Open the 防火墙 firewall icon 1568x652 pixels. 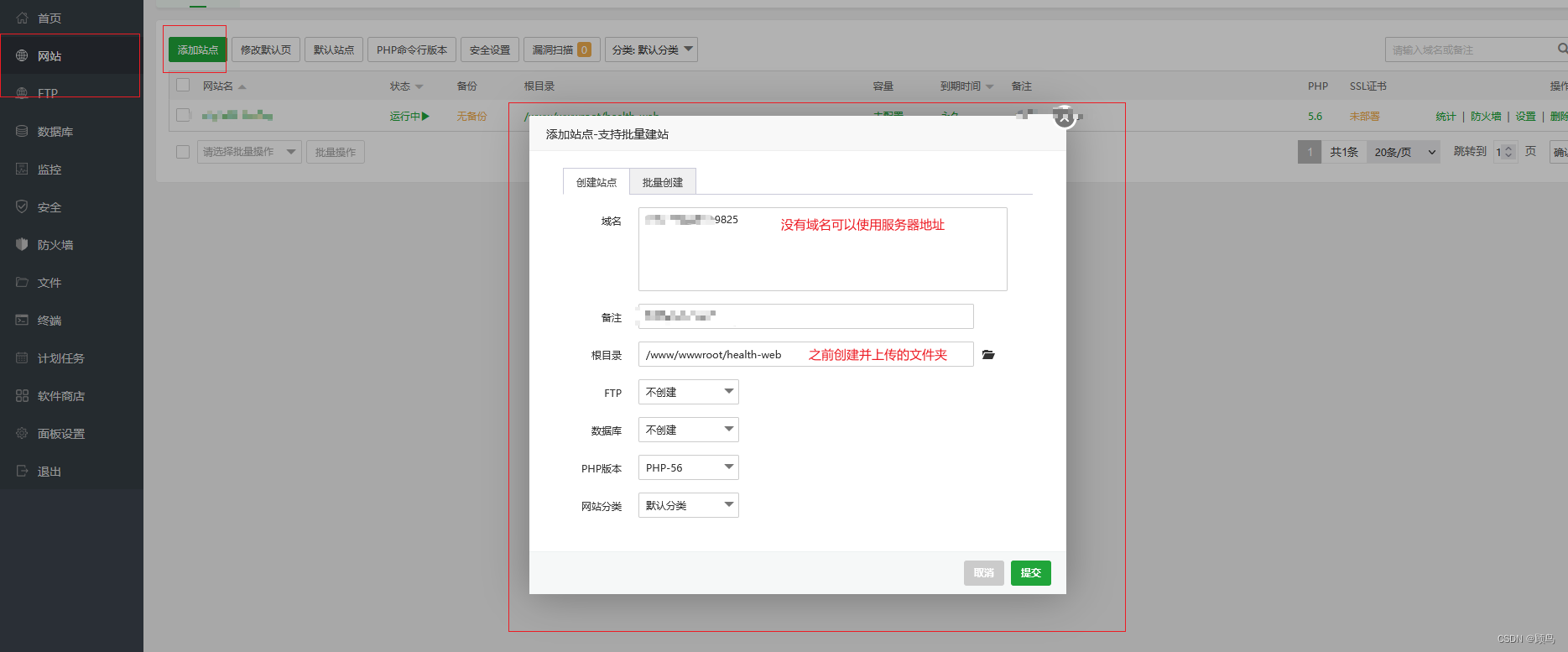[x=22, y=244]
